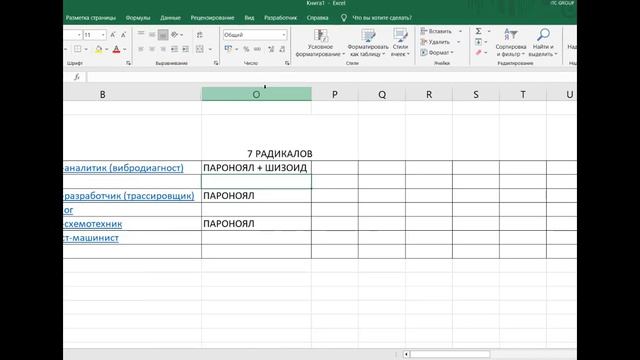Open Сортировка и фильтр menu
640x360 pixels.
click(x=511, y=43)
